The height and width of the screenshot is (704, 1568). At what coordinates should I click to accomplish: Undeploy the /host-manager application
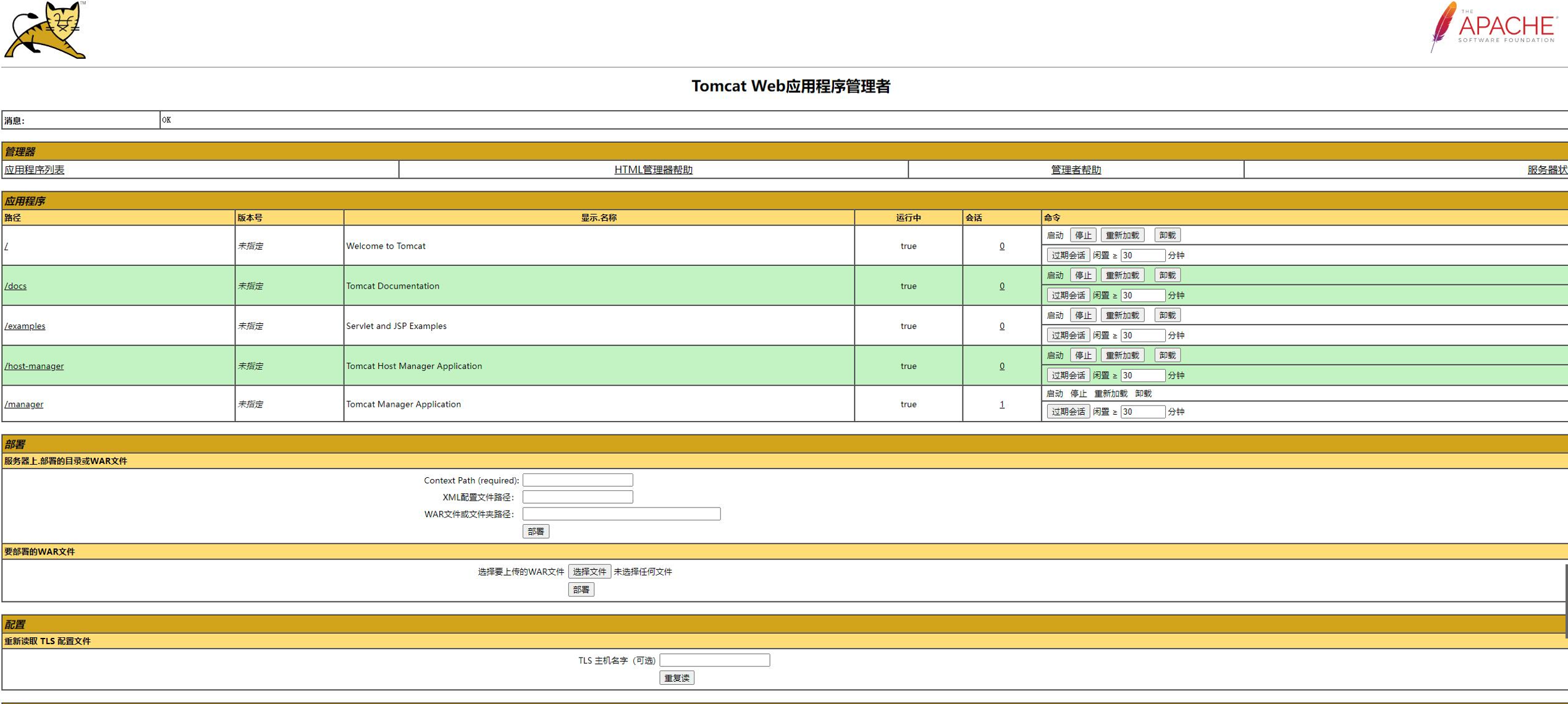click(x=1167, y=355)
